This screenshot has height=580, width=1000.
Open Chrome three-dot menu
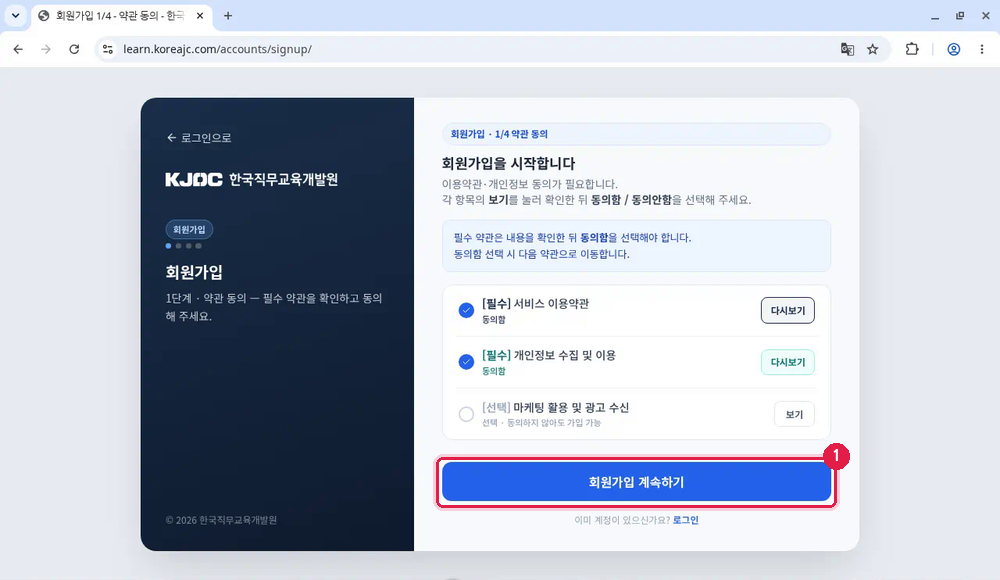point(982,49)
